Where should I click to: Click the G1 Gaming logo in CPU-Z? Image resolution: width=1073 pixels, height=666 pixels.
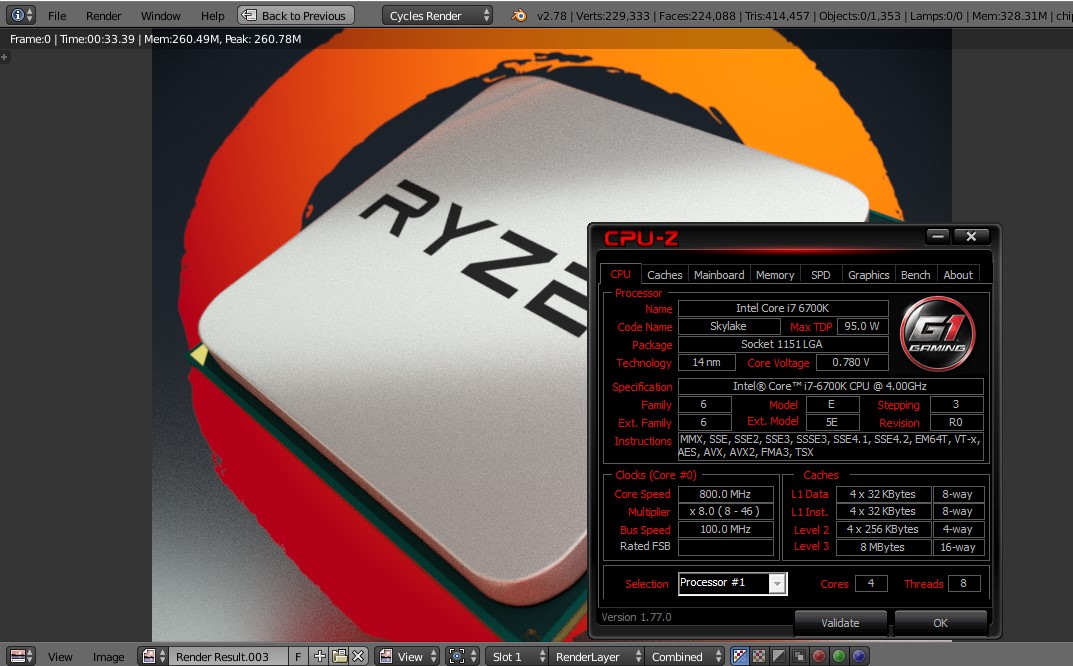click(938, 334)
